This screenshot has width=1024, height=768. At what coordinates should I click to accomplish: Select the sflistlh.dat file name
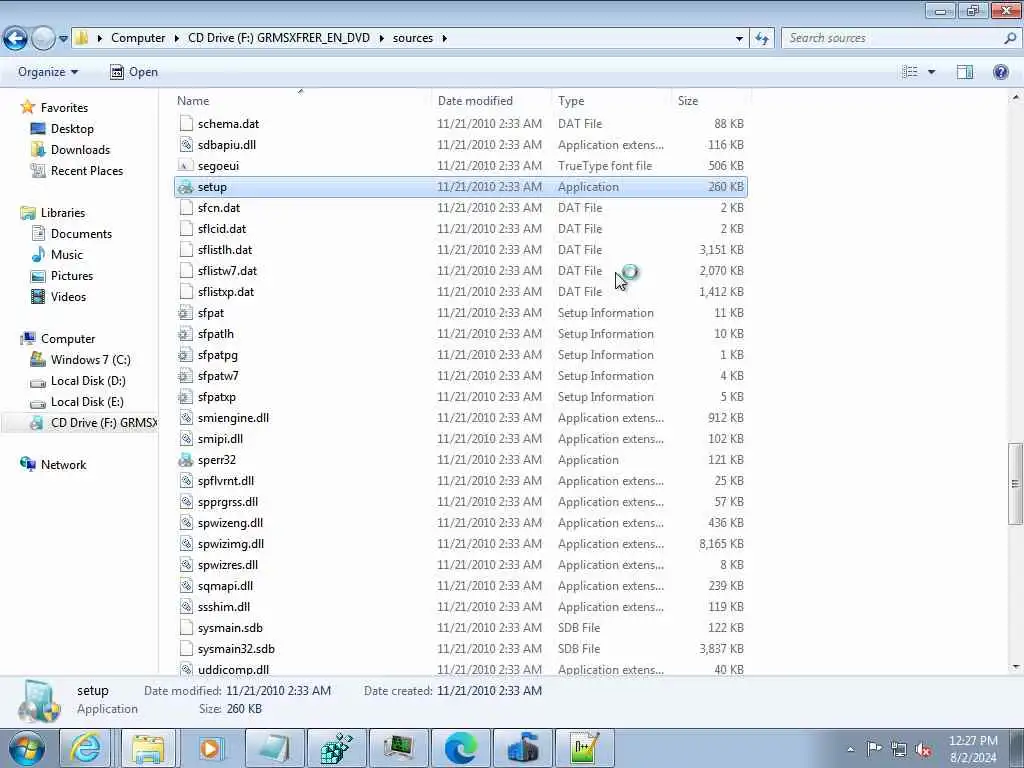[225, 249]
